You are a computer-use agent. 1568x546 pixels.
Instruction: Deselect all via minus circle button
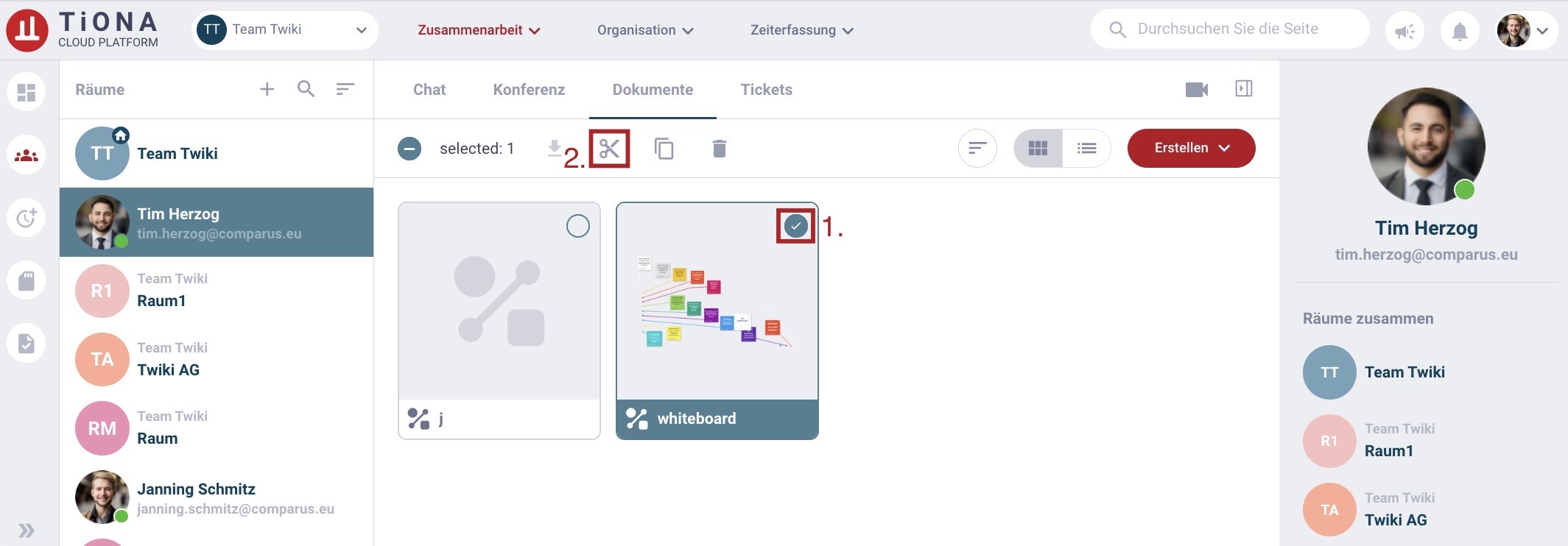409,149
